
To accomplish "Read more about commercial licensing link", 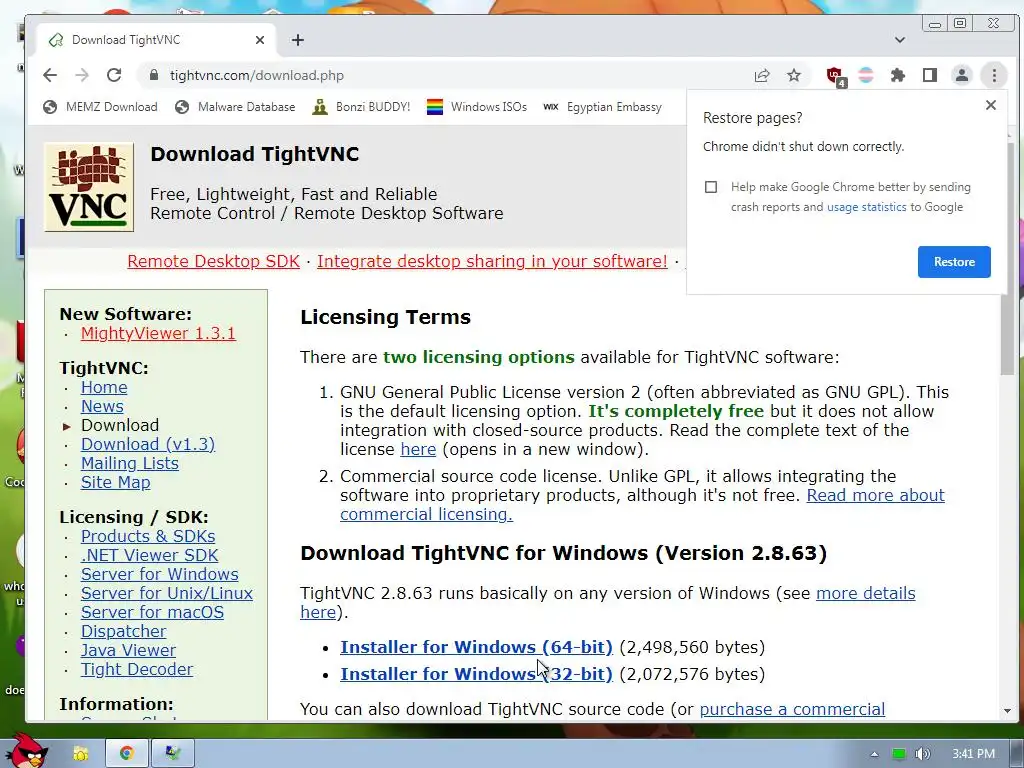I will 875,495.
